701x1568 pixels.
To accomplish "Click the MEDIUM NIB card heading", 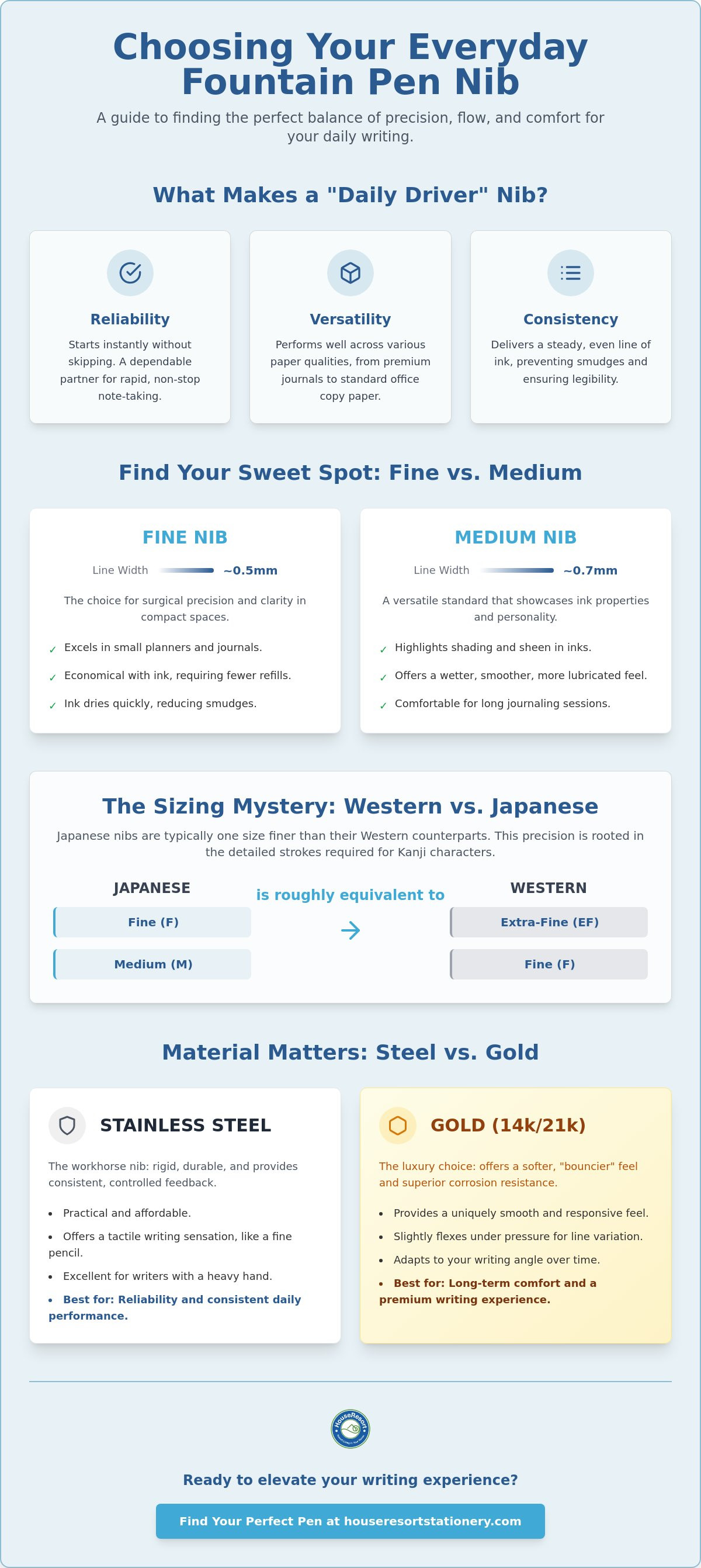I will click(x=515, y=538).
